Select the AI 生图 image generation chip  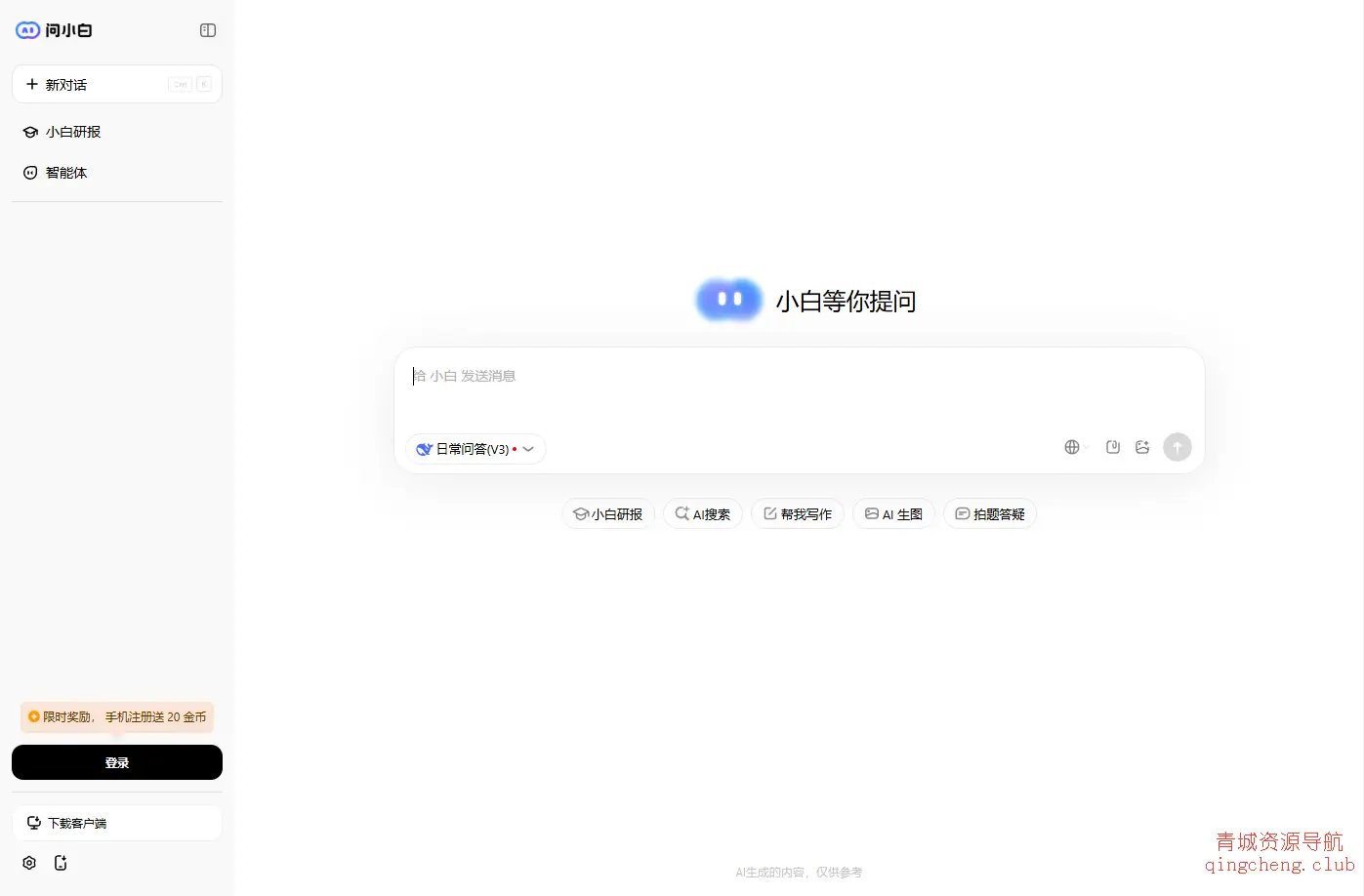coord(893,513)
